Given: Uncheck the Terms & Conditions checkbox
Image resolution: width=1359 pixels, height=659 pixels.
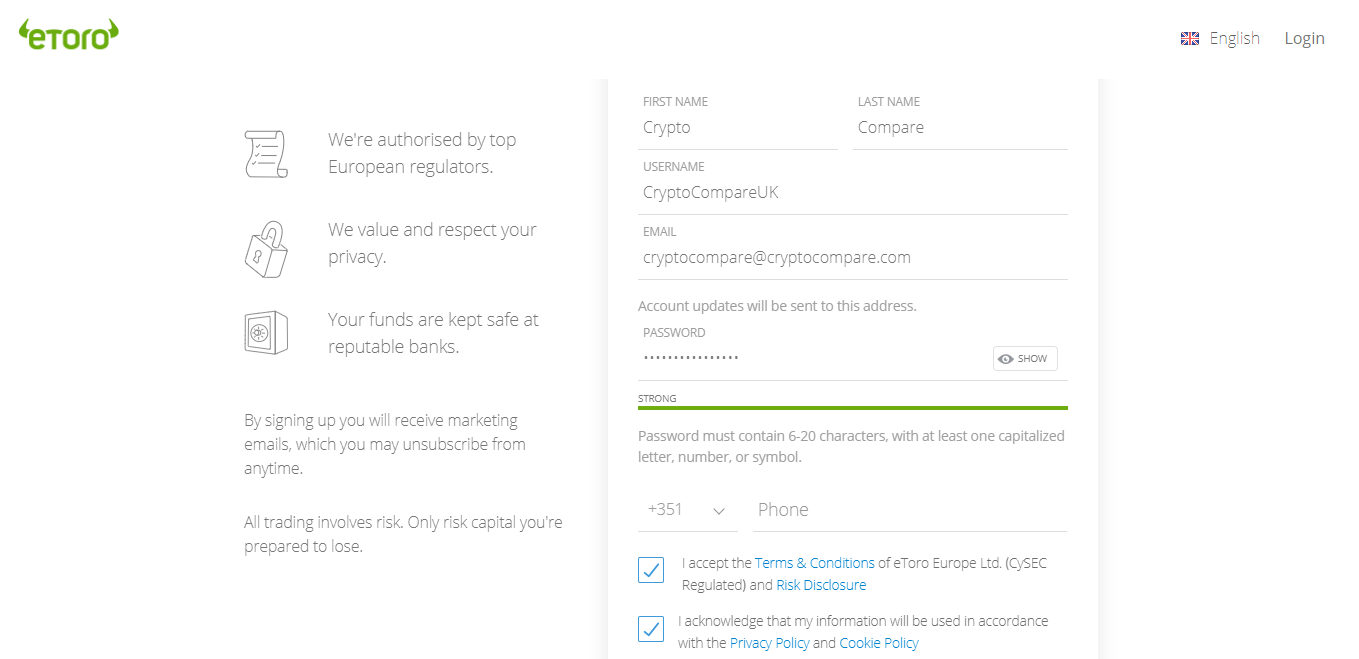Looking at the screenshot, I should point(651,570).
